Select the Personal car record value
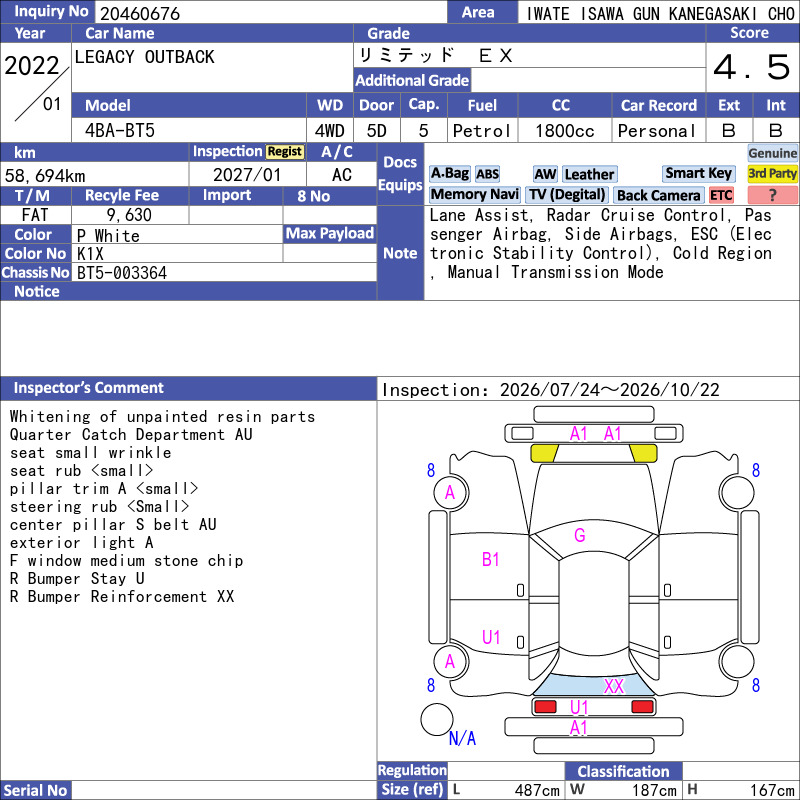 point(657,131)
